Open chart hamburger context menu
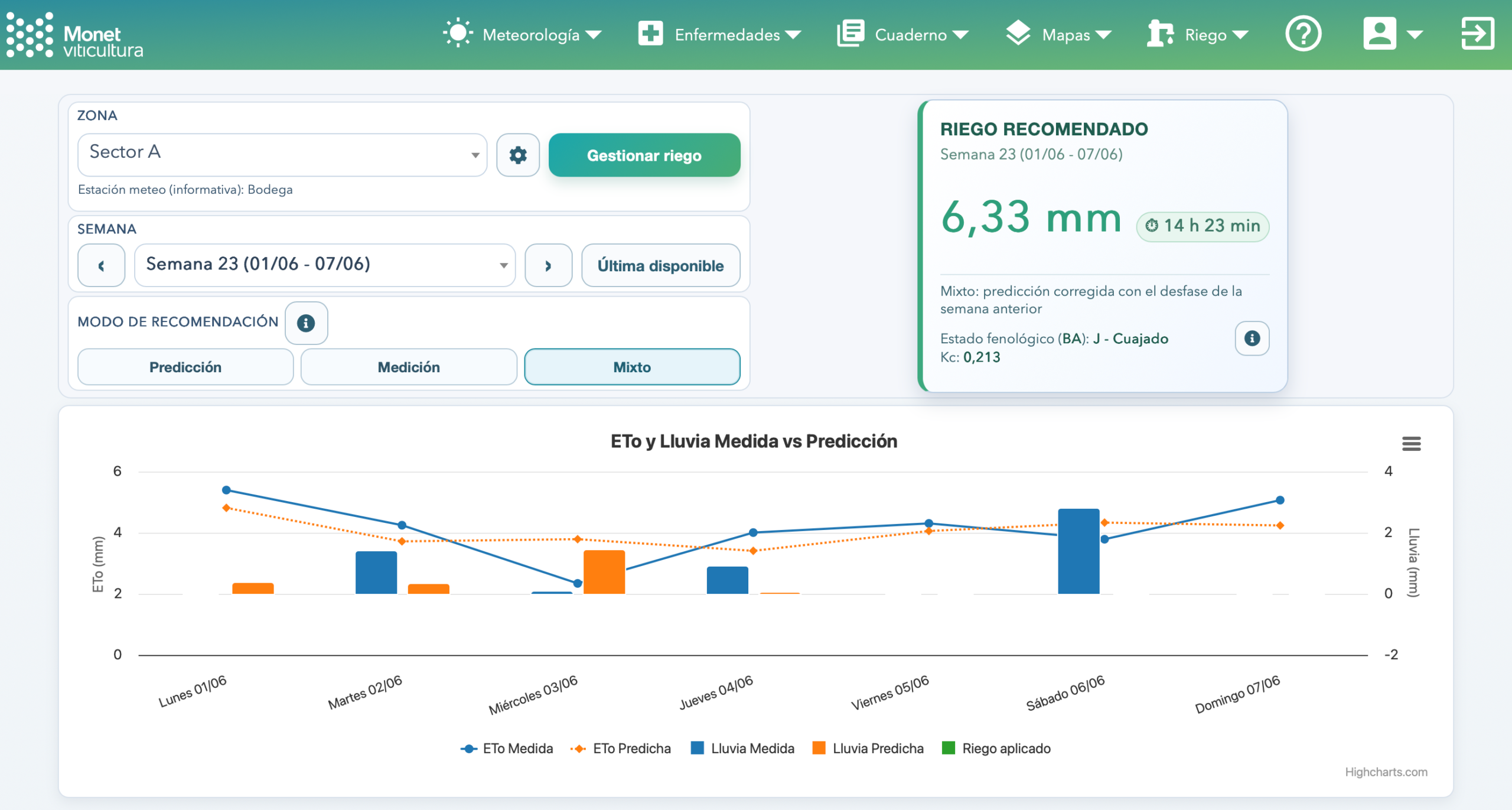Viewport: 1512px width, 810px height. coord(1412,443)
